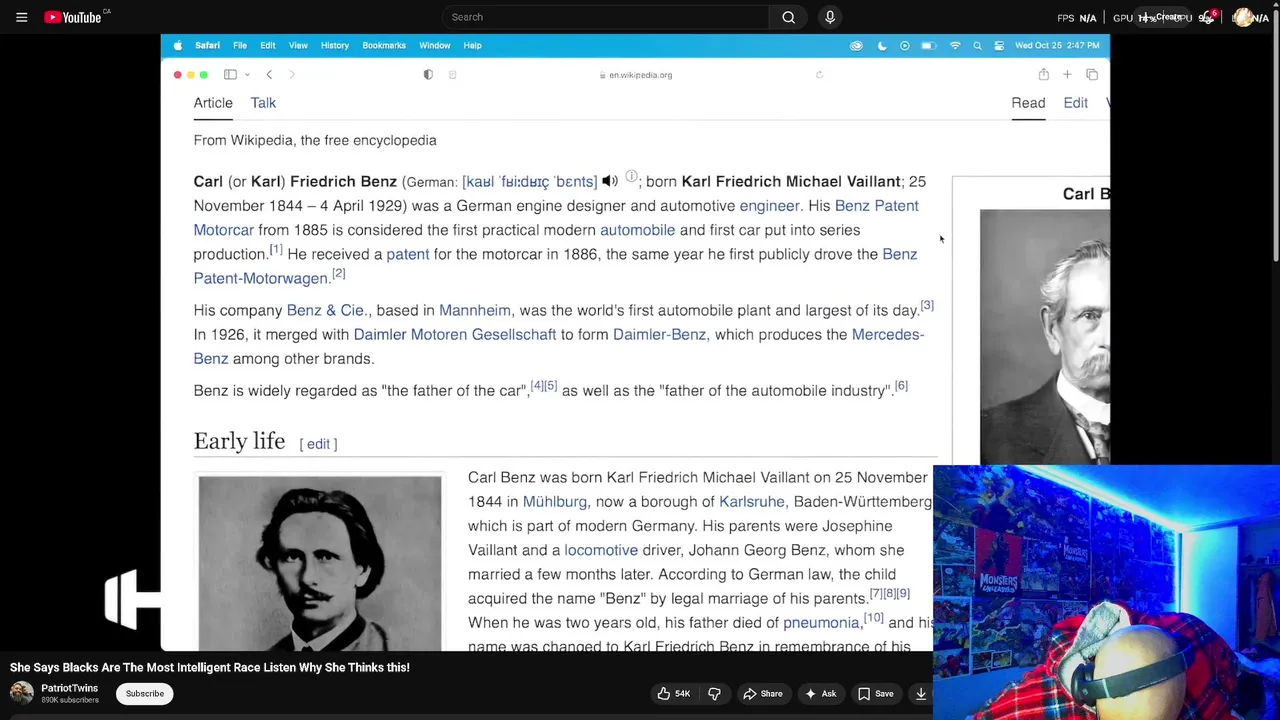Open citation reference [6]
1280x720 pixels.
coord(901,386)
